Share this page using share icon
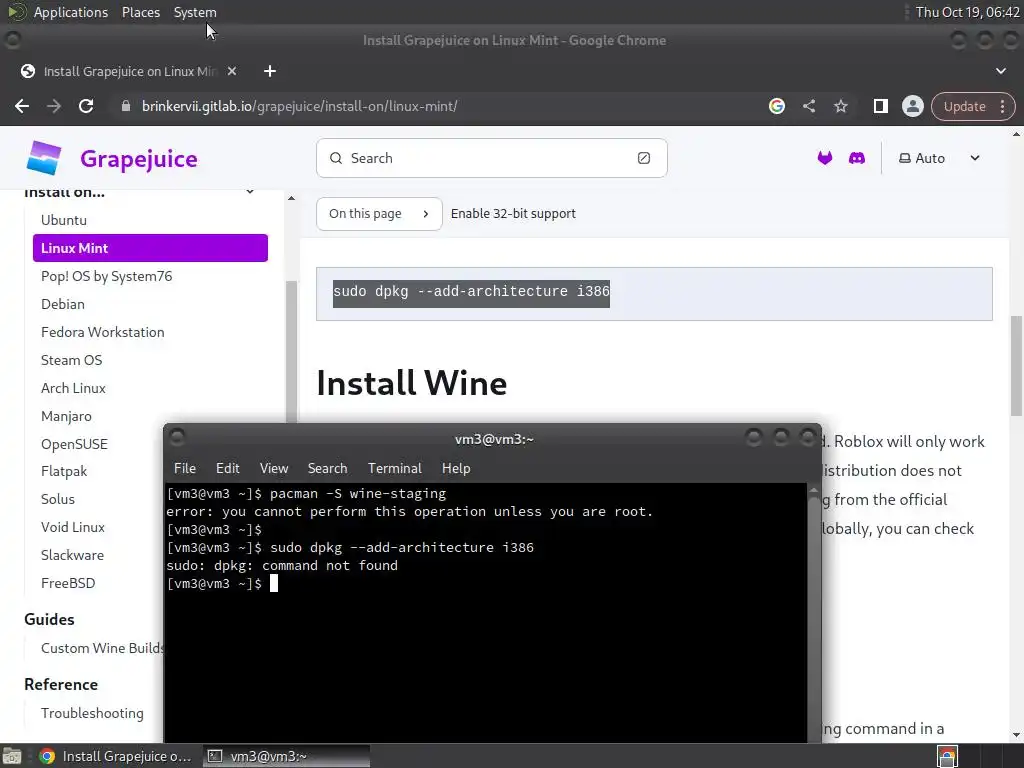This screenshot has width=1024, height=768. pyautogui.click(x=808, y=106)
